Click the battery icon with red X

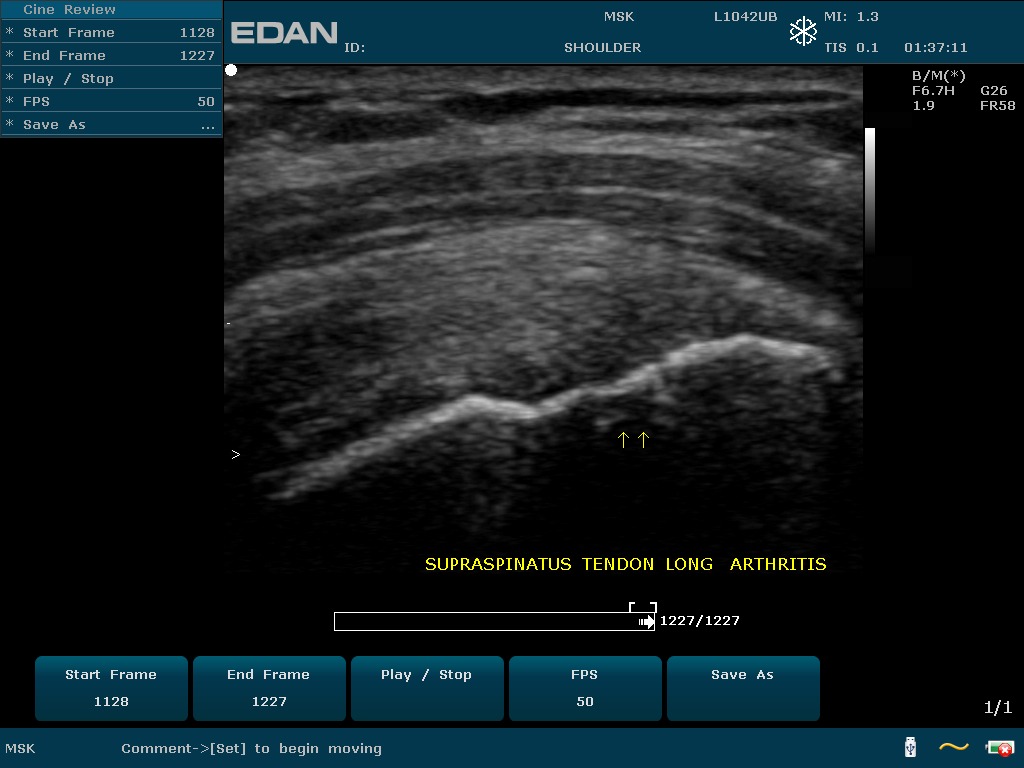pyautogui.click(x=998, y=747)
